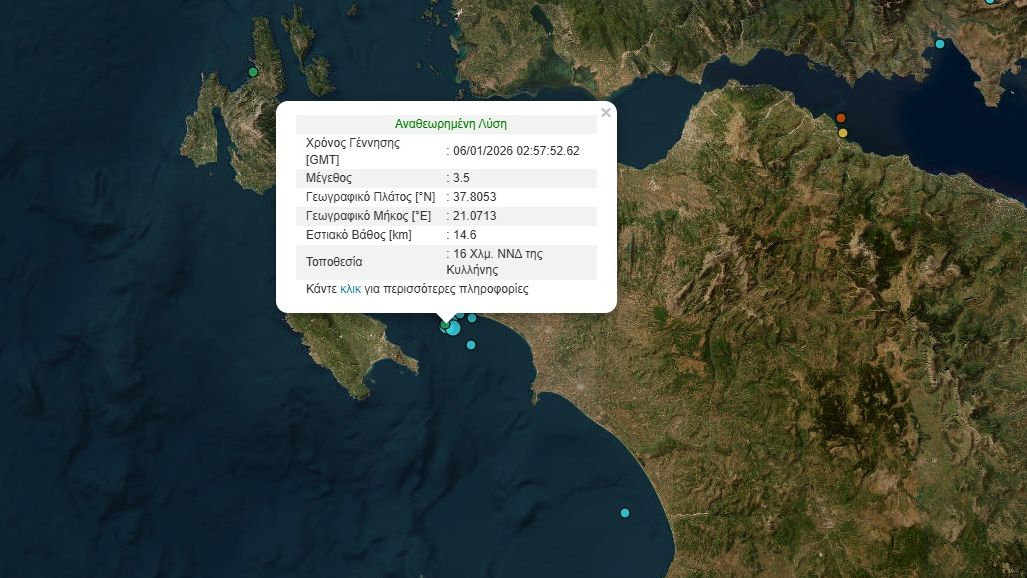Click the small cyan marker right of the cluster

[x=472, y=318]
